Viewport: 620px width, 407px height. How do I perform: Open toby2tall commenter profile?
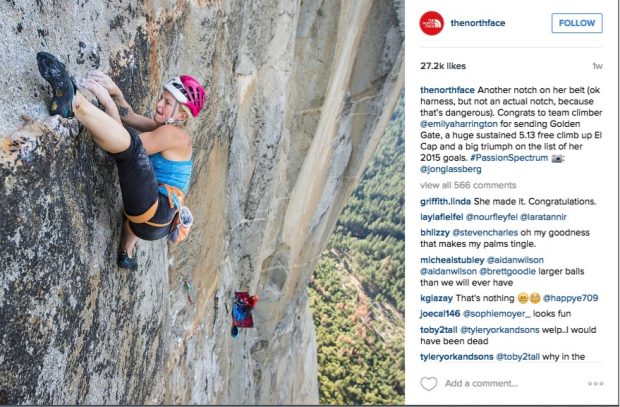[439, 330]
